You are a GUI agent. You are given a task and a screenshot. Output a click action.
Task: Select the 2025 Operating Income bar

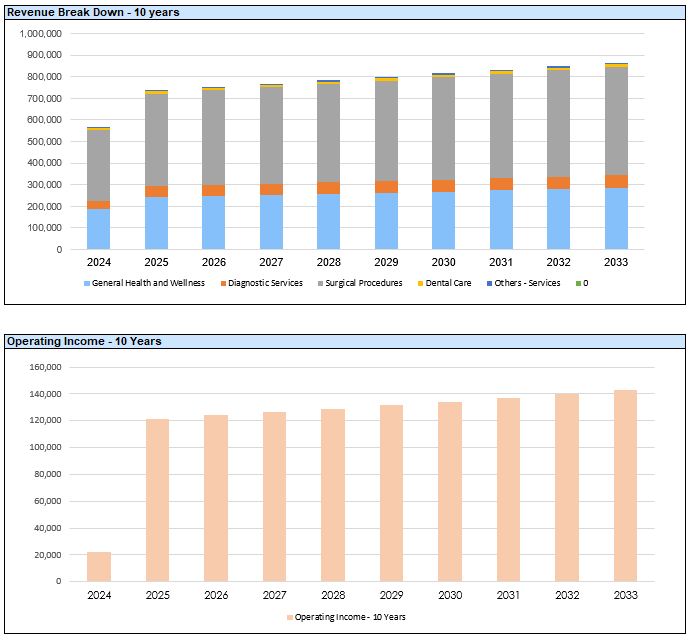pos(157,500)
